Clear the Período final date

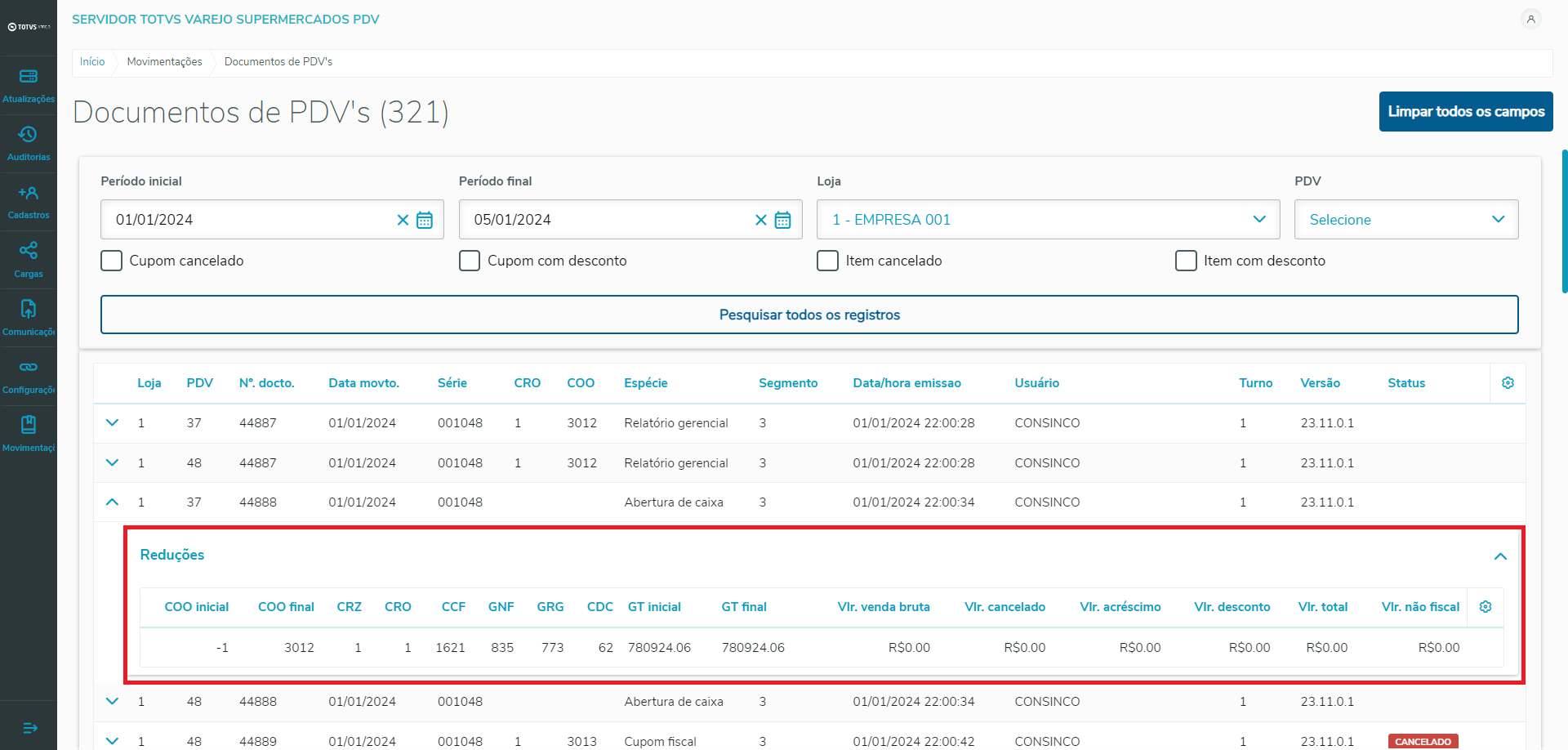(761, 220)
